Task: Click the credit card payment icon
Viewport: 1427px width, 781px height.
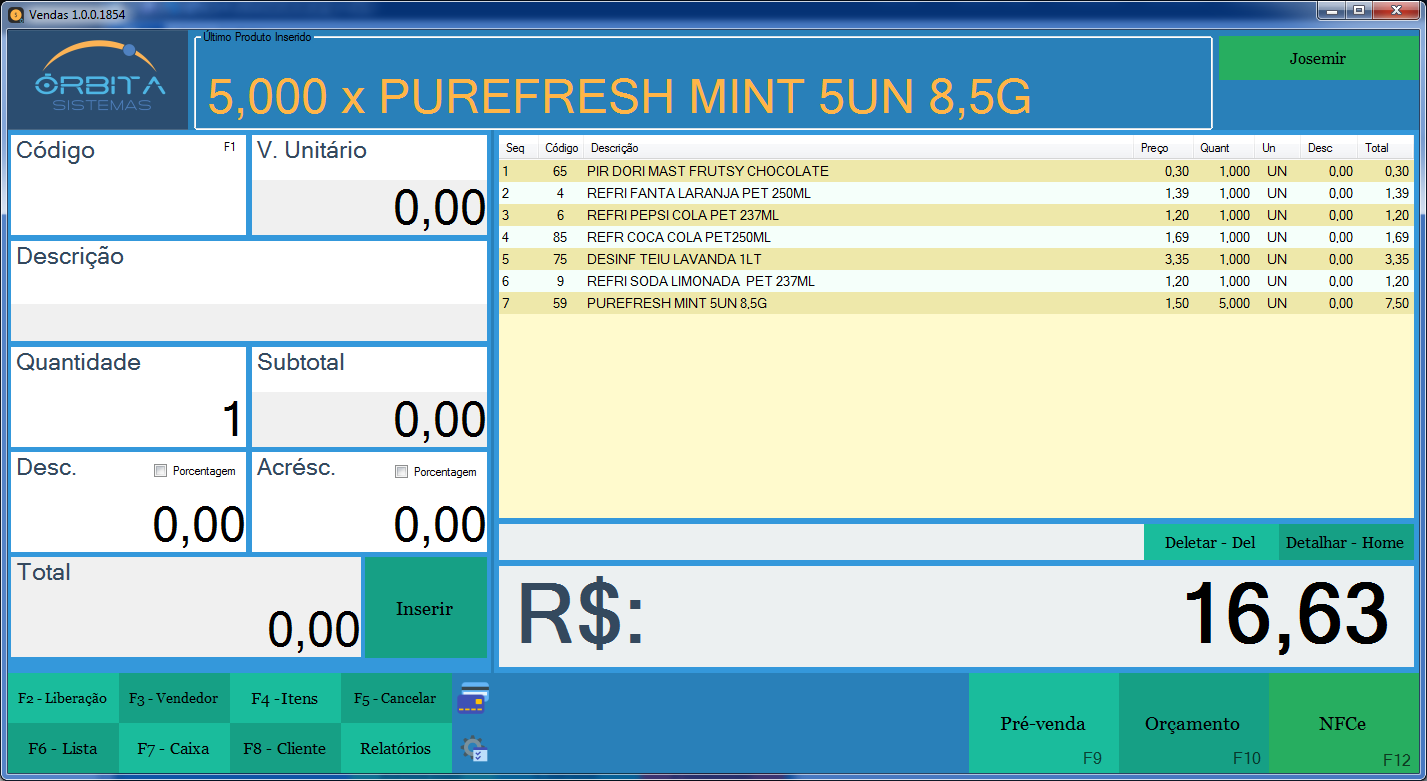Action: pyautogui.click(x=472, y=699)
